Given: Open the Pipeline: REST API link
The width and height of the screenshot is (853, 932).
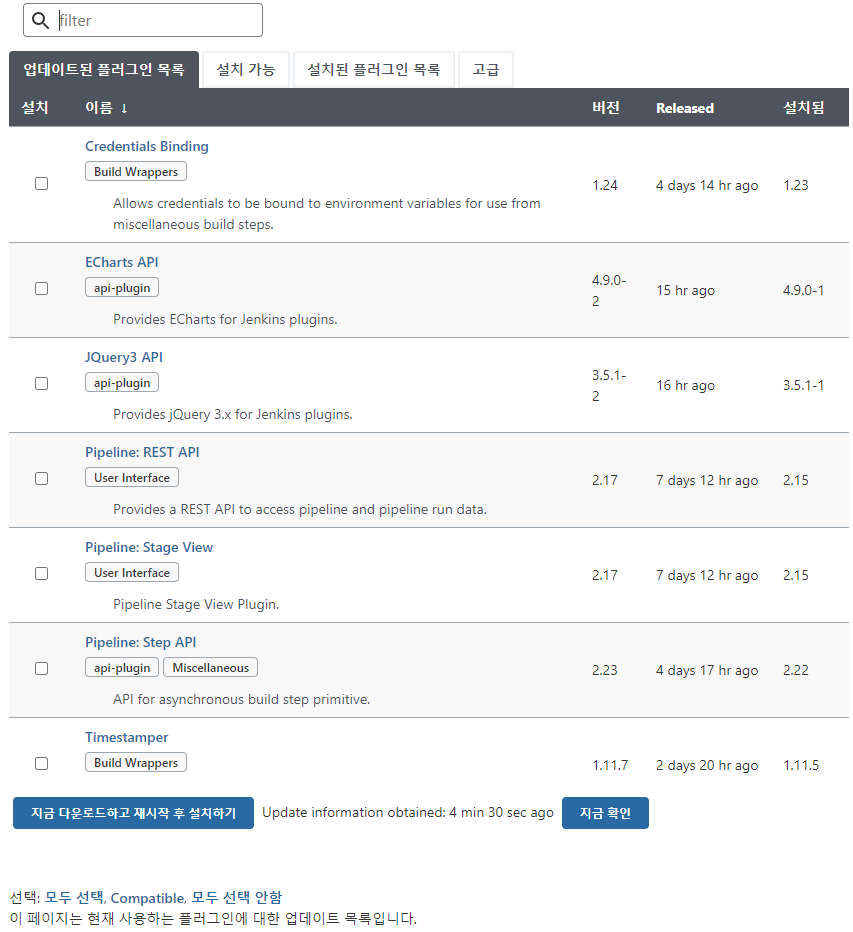Looking at the screenshot, I should (x=142, y=452).
